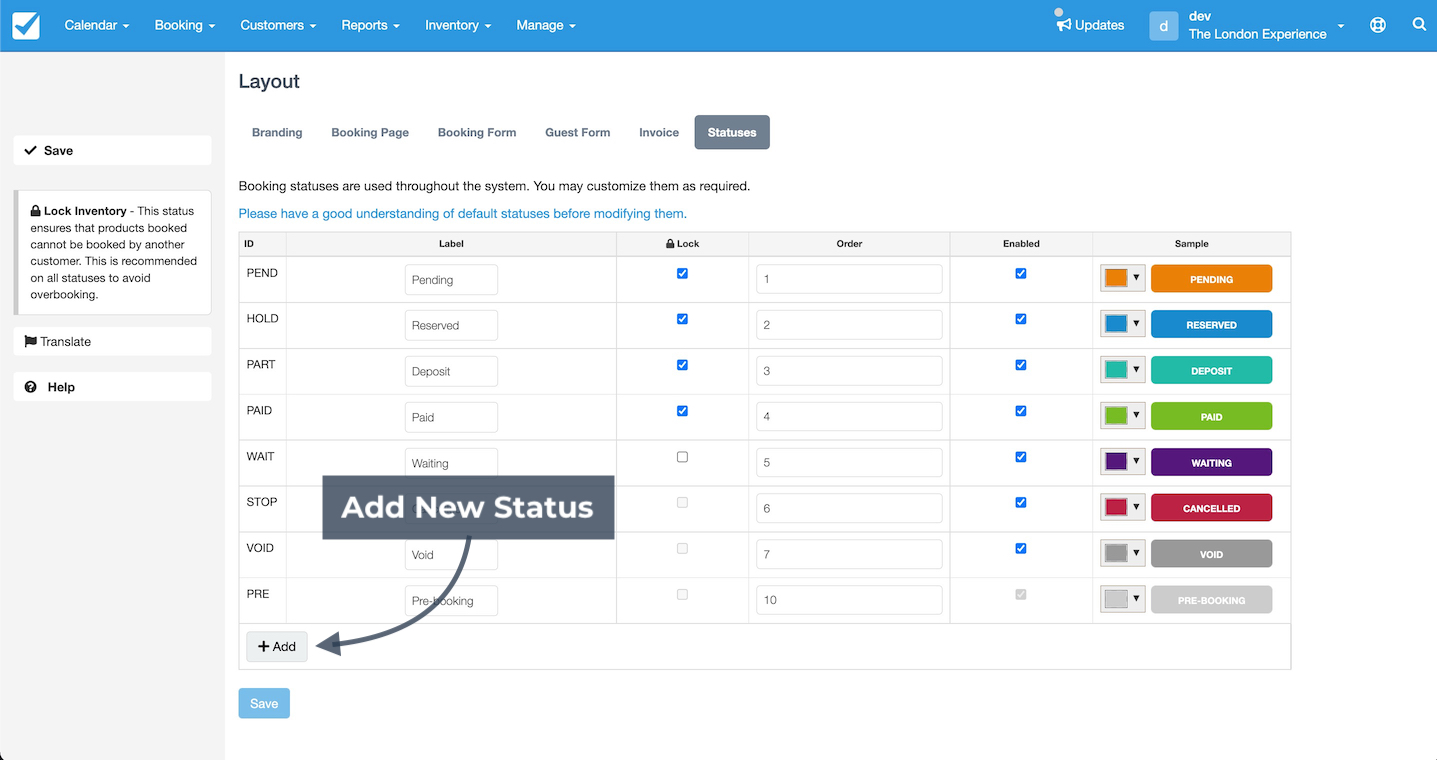Open the default statuses understanding link
Image resolution: width=1437 pixels, height=760 pixels.
click(x=463, y=214)
